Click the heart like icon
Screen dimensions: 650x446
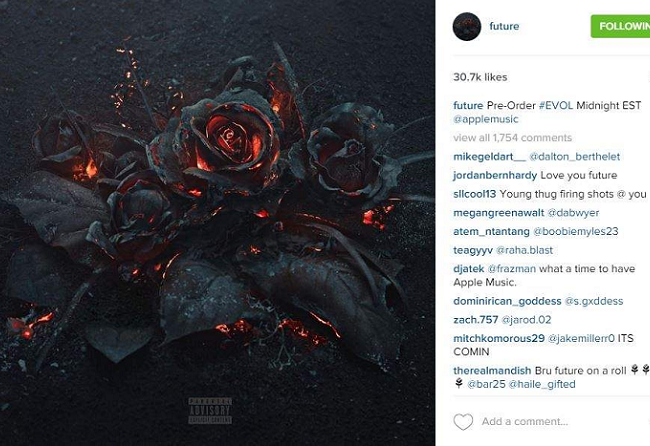pyautogui.click(x=463, y=422)
